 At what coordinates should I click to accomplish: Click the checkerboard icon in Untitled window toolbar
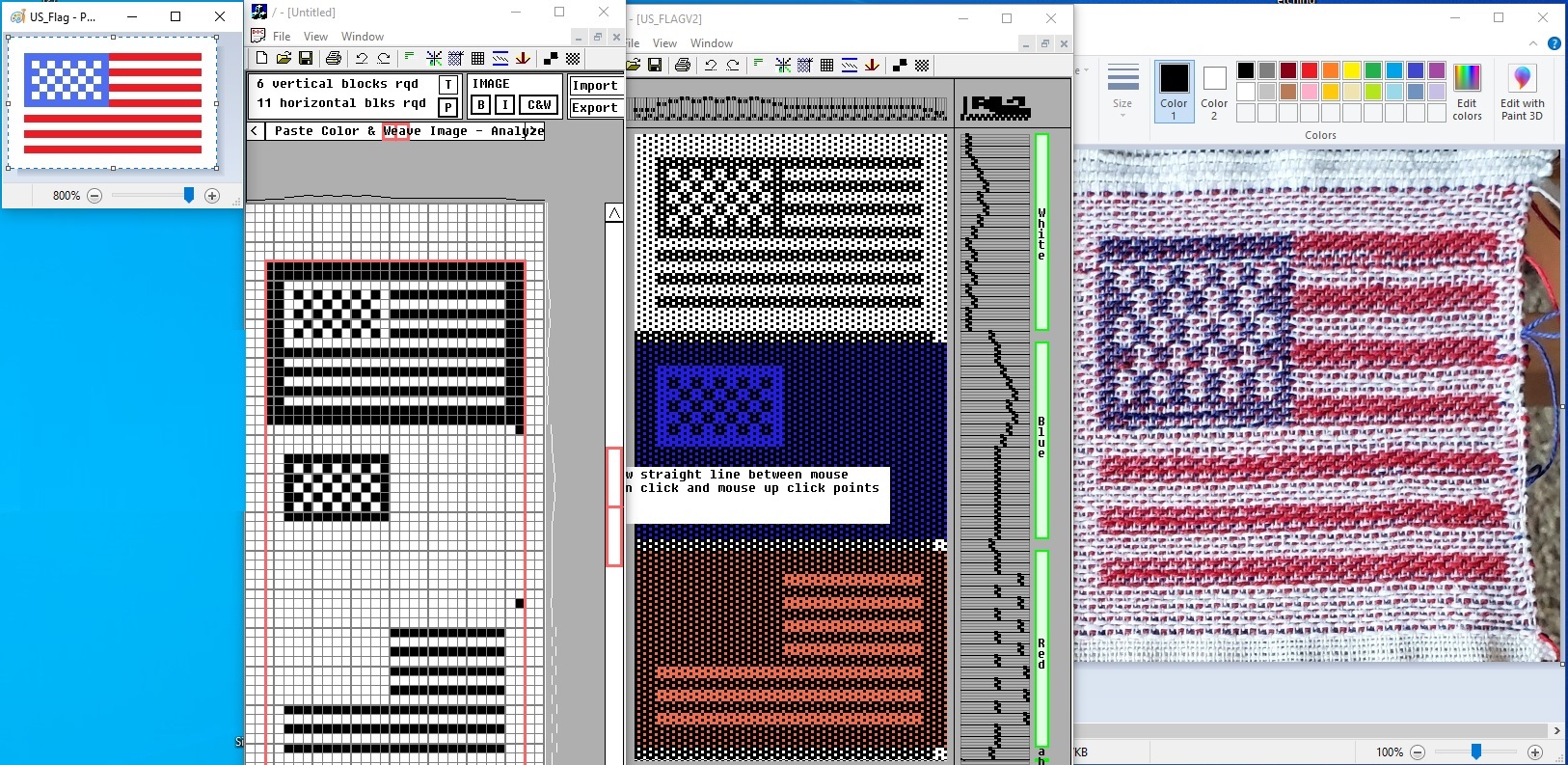[573, 59]
